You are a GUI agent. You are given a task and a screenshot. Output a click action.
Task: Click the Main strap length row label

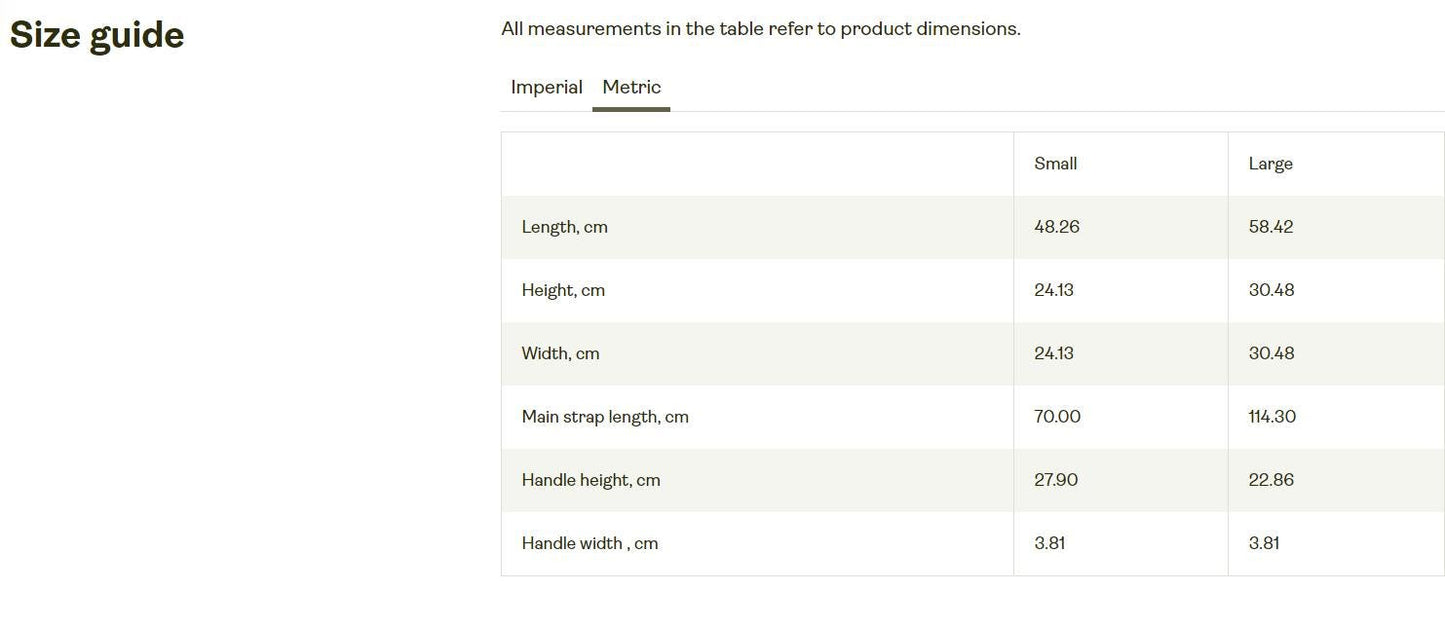605,417
